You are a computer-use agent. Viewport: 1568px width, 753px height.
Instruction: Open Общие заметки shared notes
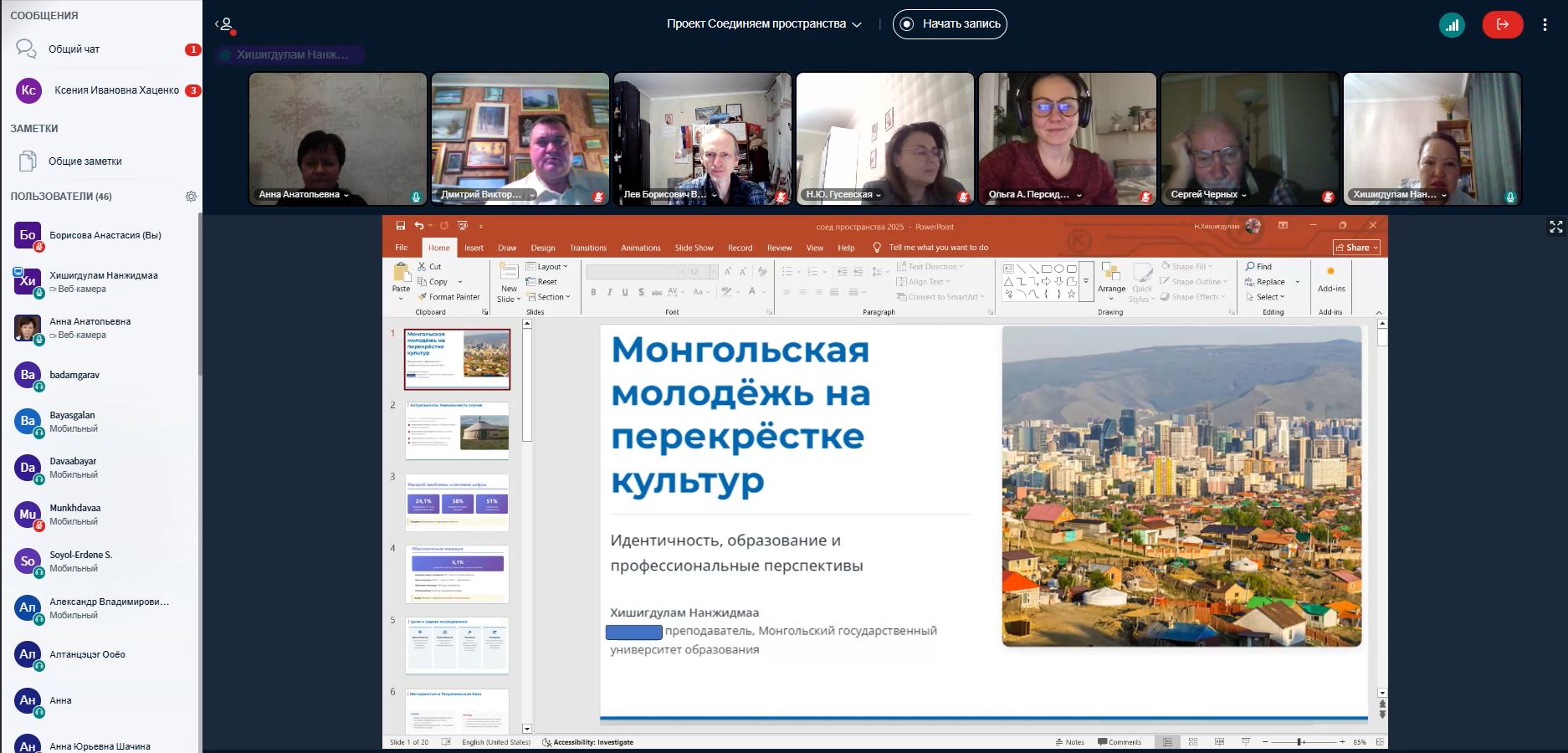point(85,161)
